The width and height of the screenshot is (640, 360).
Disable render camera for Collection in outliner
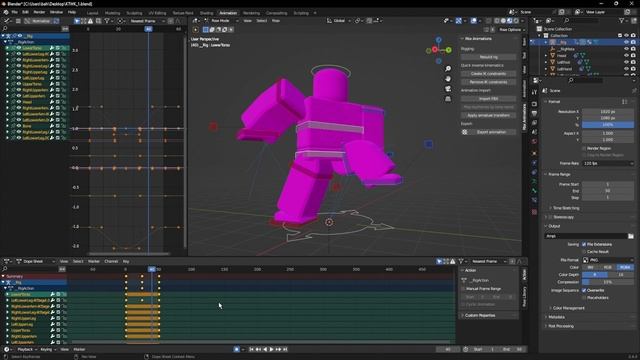point(633,36)
